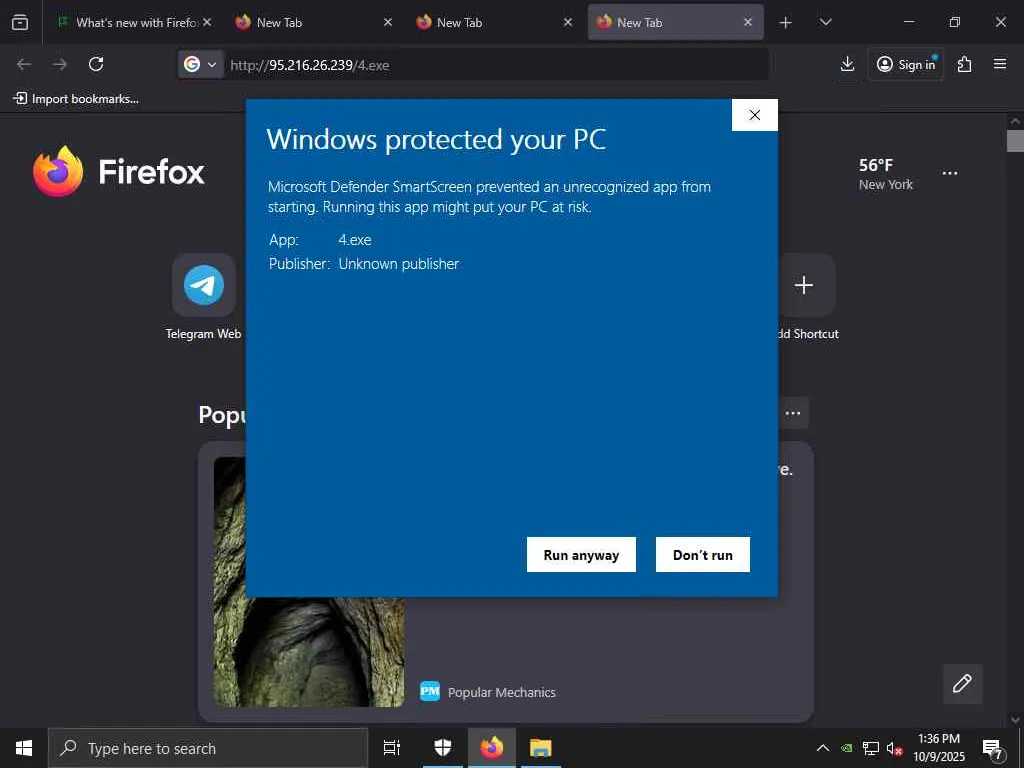Viewport: 1024px width, 768px height.
Task: Open the Extensions puzzle icon
Action: click(964, 64)
